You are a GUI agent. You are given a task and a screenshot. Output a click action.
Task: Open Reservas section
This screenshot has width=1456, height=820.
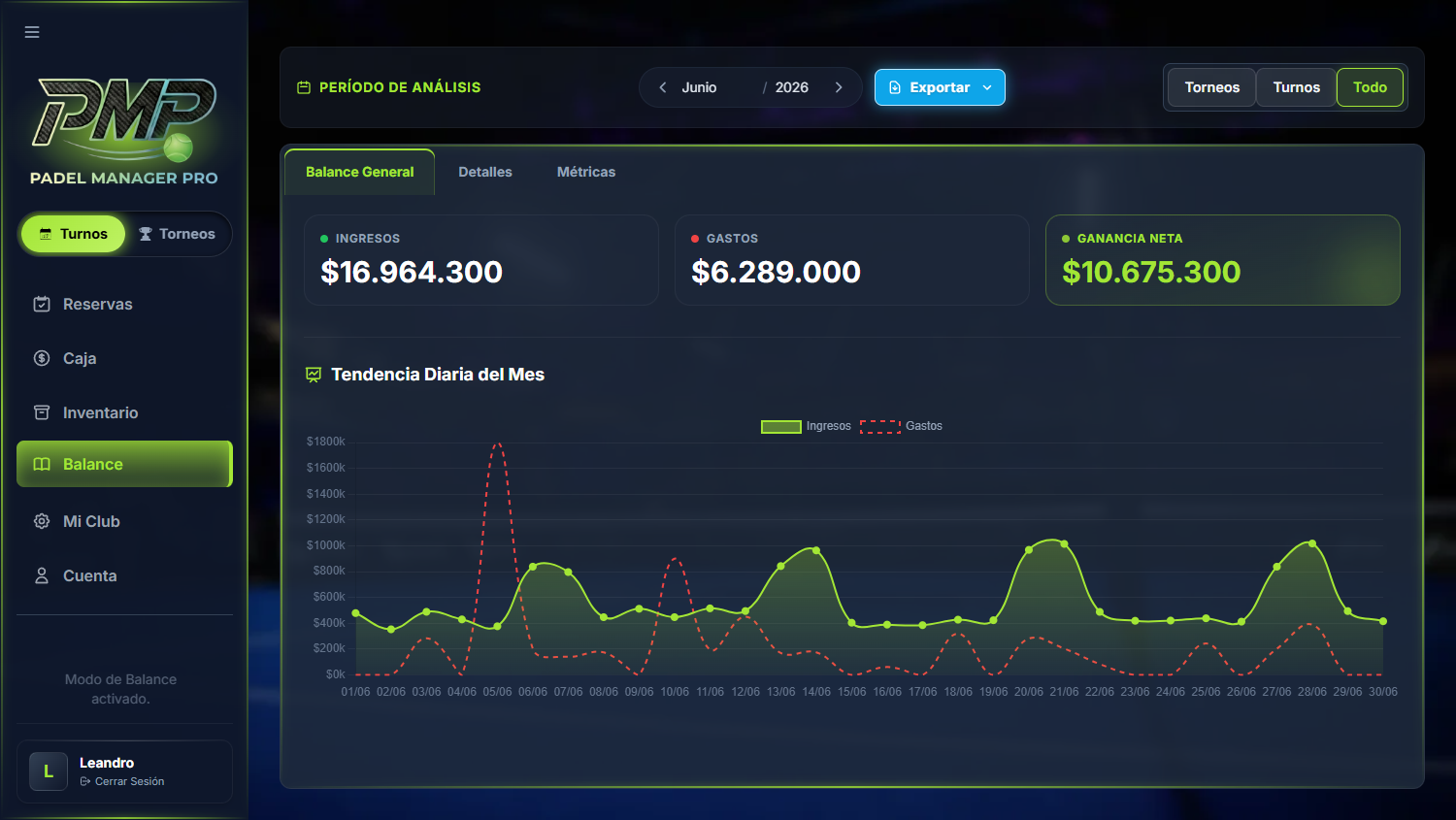pos(124,304)
